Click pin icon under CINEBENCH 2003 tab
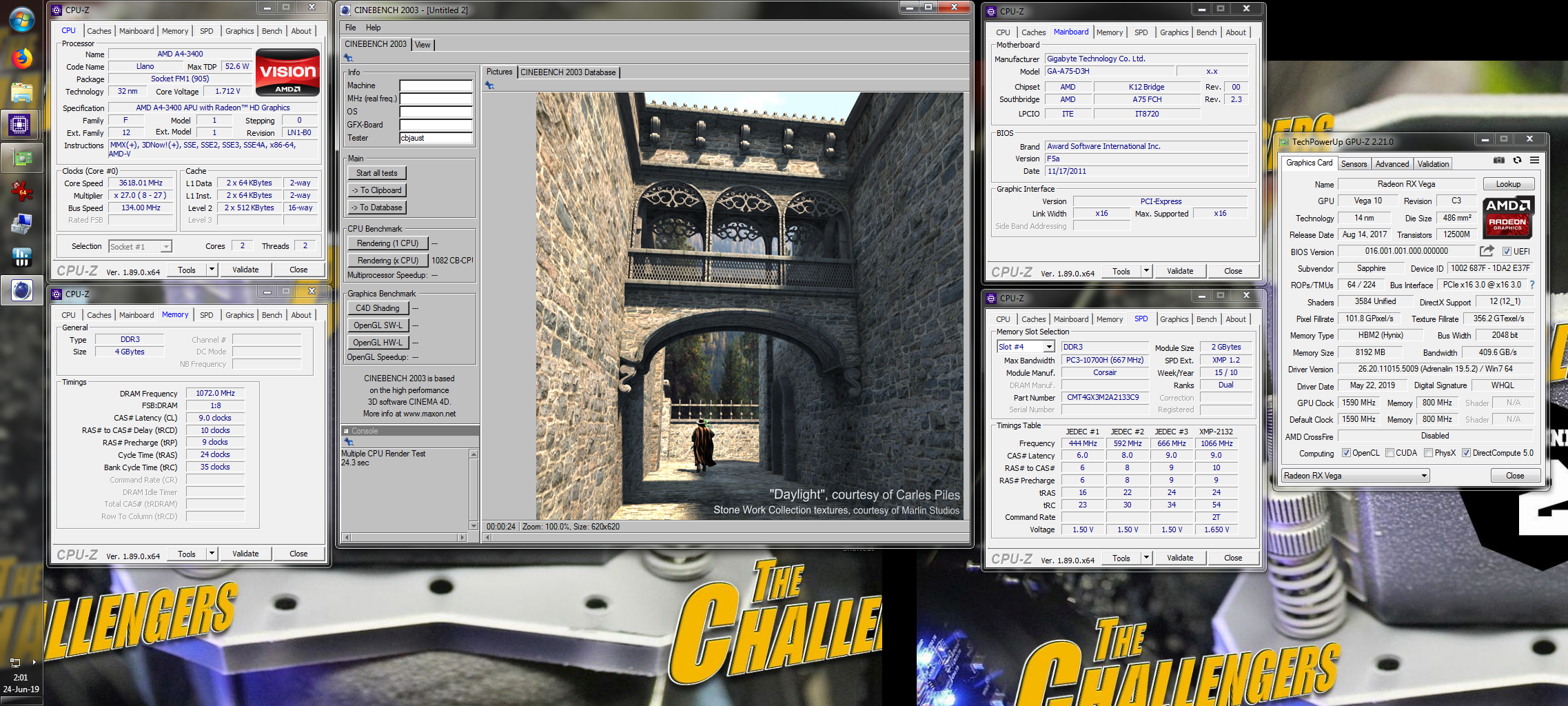 click(x=348, y=58)
